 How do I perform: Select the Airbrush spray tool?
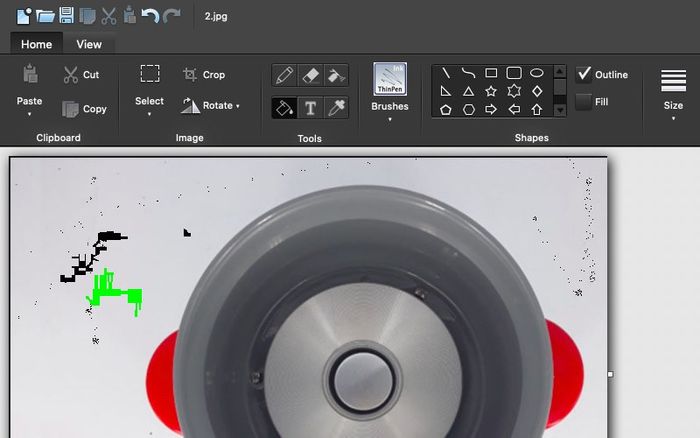(x=336, y=75)
